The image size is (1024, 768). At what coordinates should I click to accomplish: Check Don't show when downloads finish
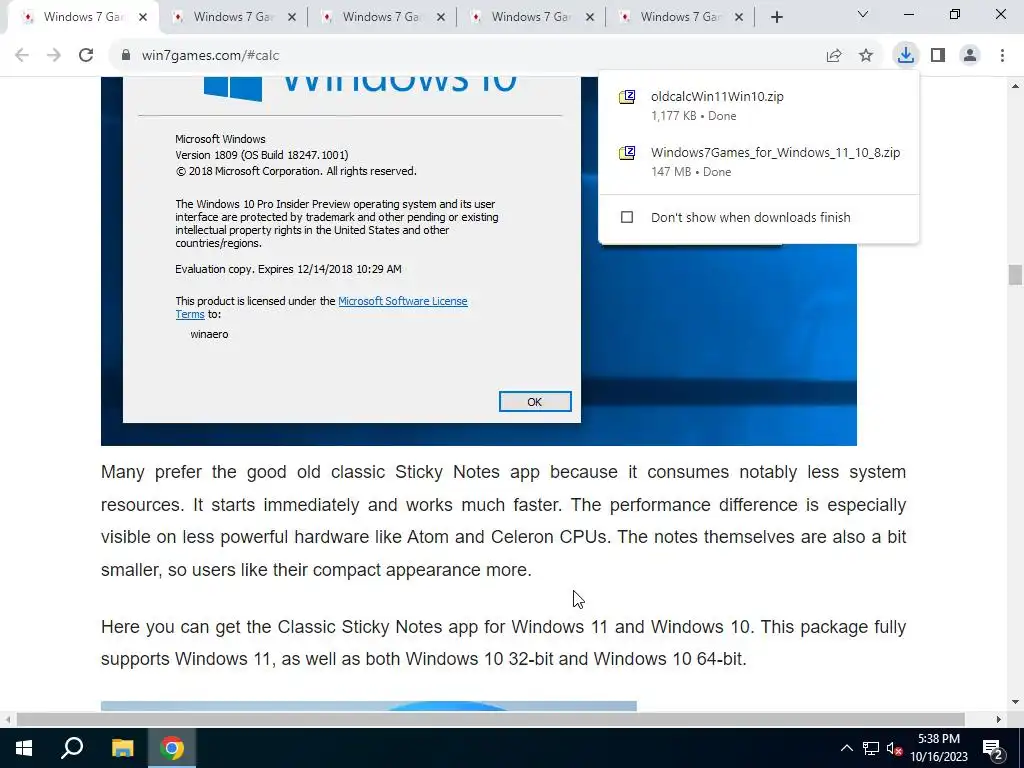[627, 217]
